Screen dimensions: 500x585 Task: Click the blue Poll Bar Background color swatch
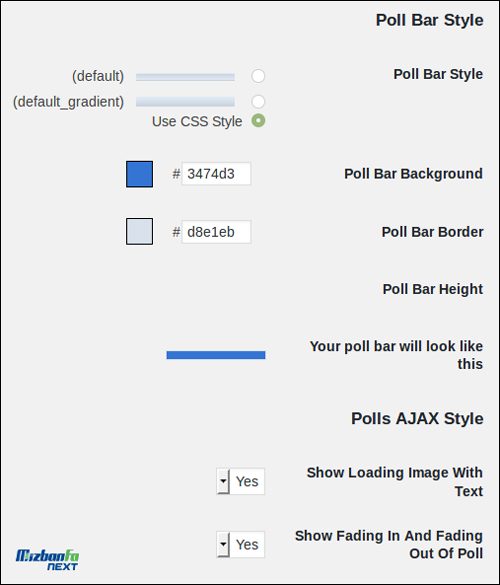point(140,174)
